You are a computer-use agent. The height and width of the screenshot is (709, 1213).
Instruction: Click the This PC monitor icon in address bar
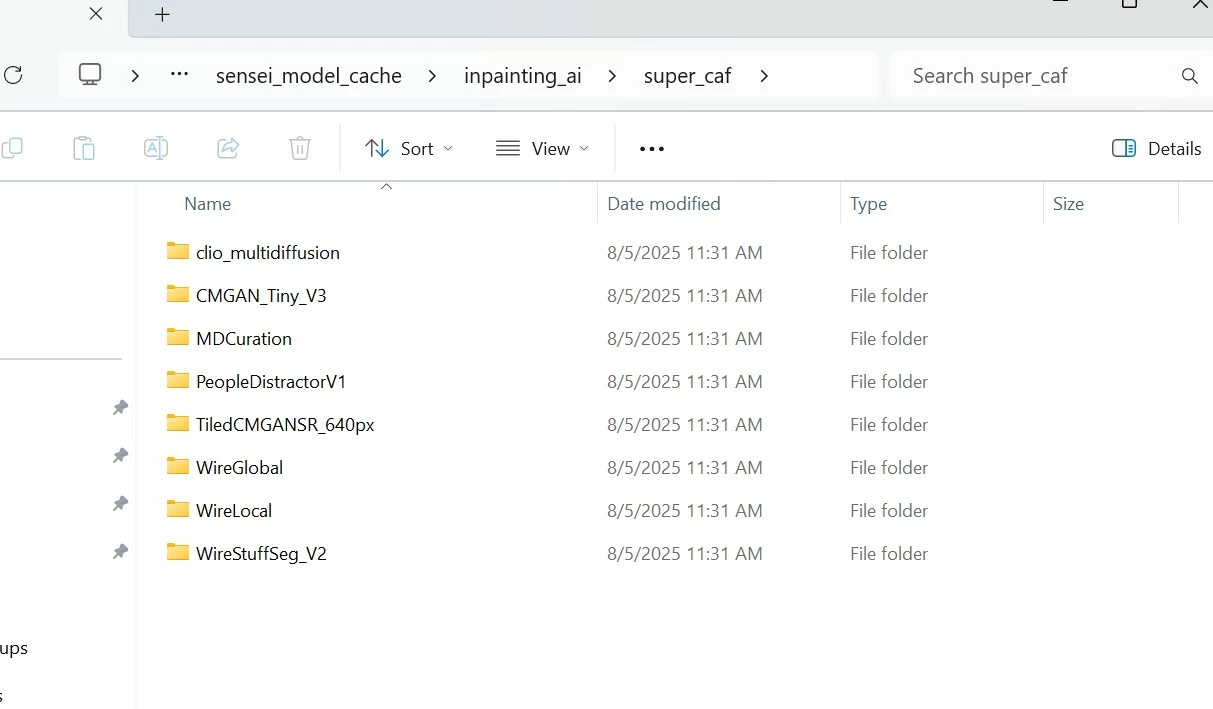click(91, 75)
